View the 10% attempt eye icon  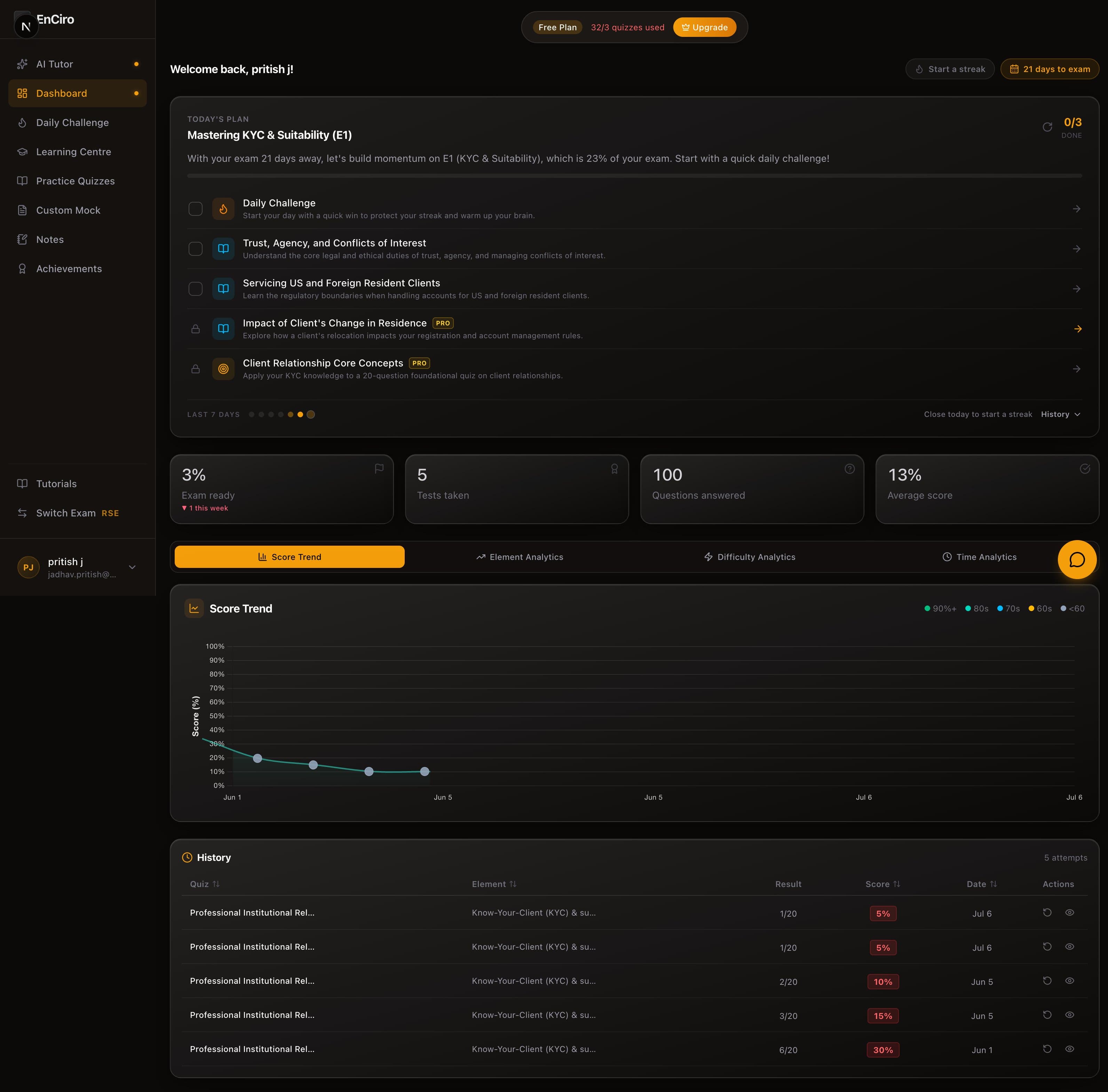click(1070, 981)
